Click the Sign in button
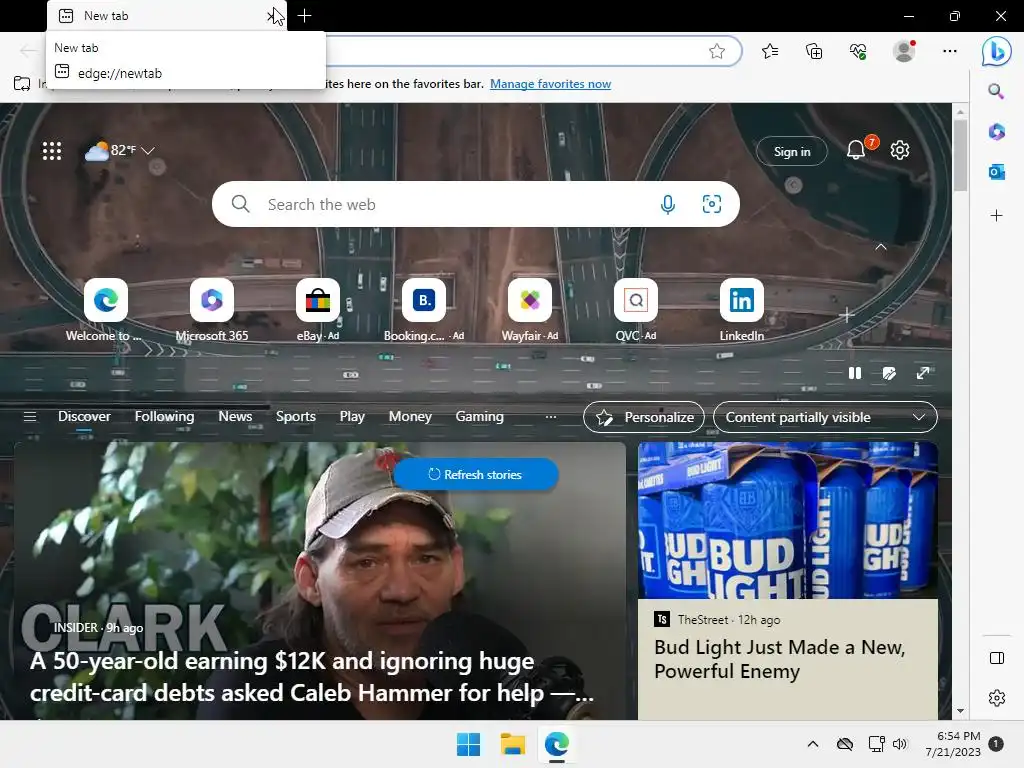 pos(792,152)
